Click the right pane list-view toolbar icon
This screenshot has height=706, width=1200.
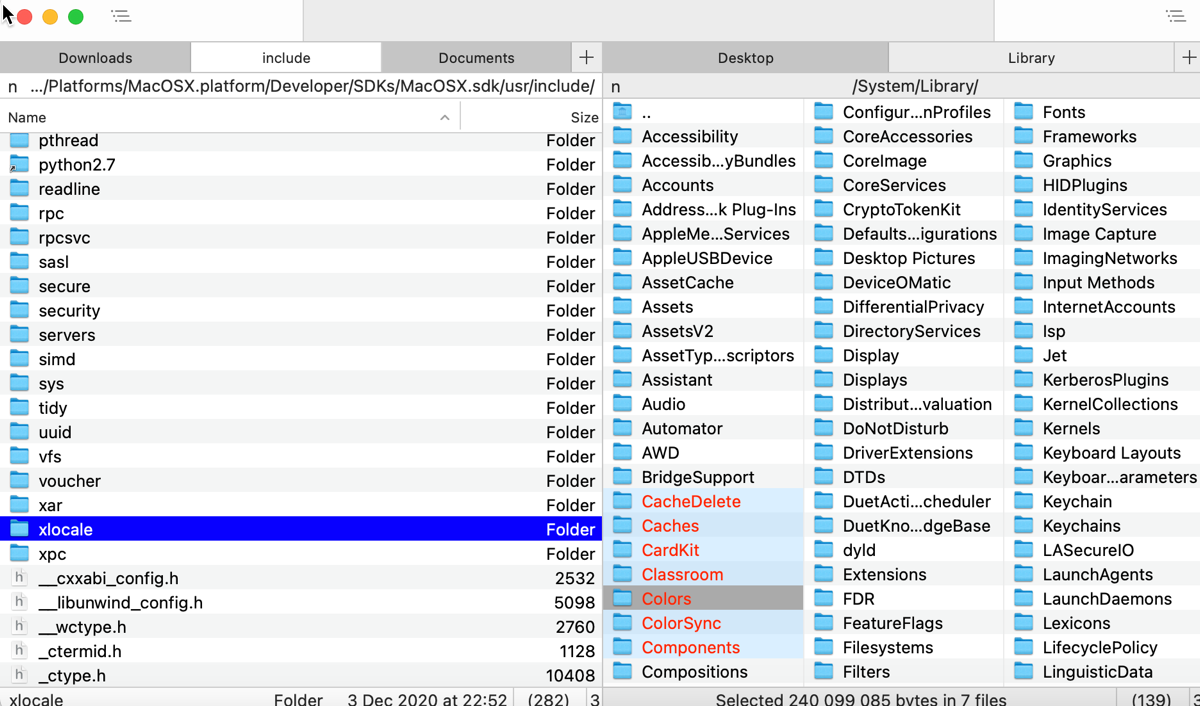(x=1176, y=16)
